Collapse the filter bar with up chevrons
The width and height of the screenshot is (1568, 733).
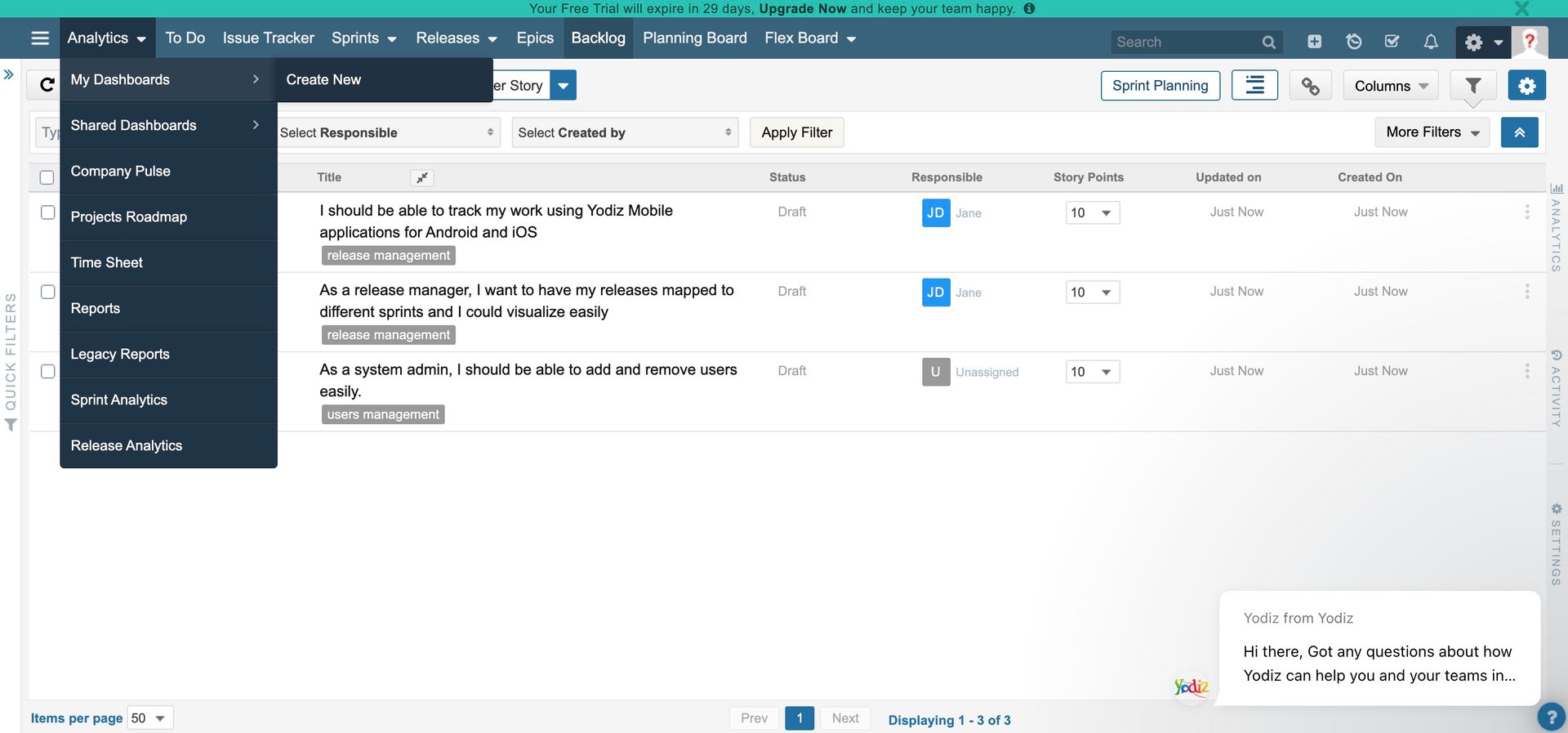click(x=1519, y=132)
